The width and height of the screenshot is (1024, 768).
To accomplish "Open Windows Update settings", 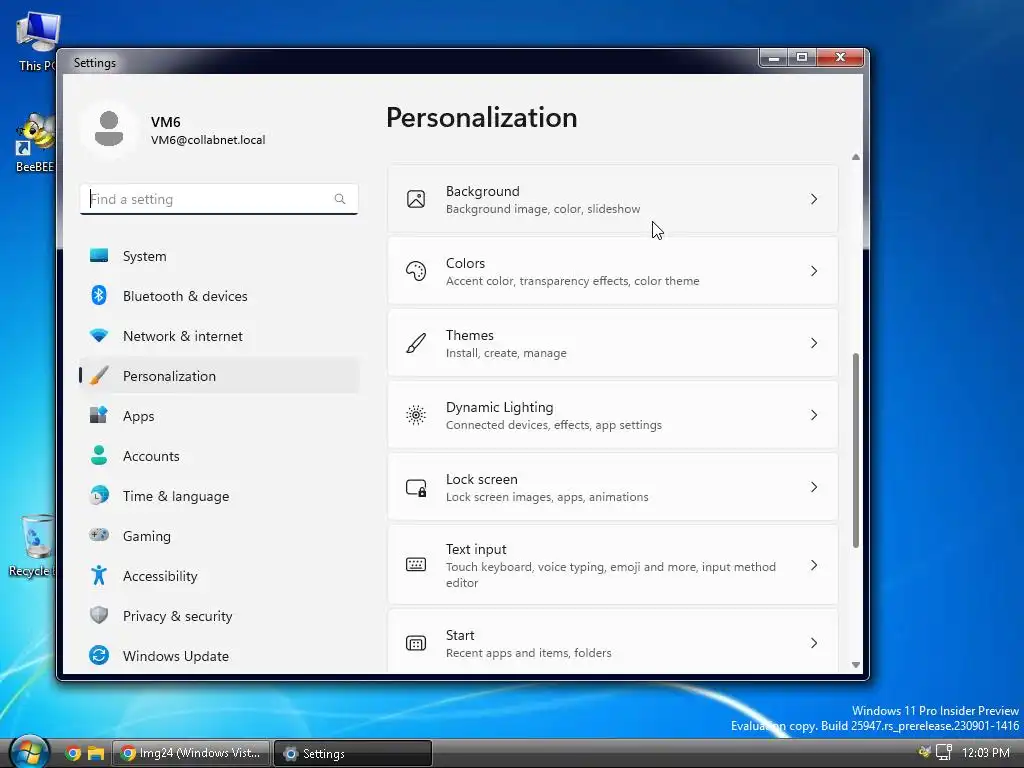I will 219,656.
